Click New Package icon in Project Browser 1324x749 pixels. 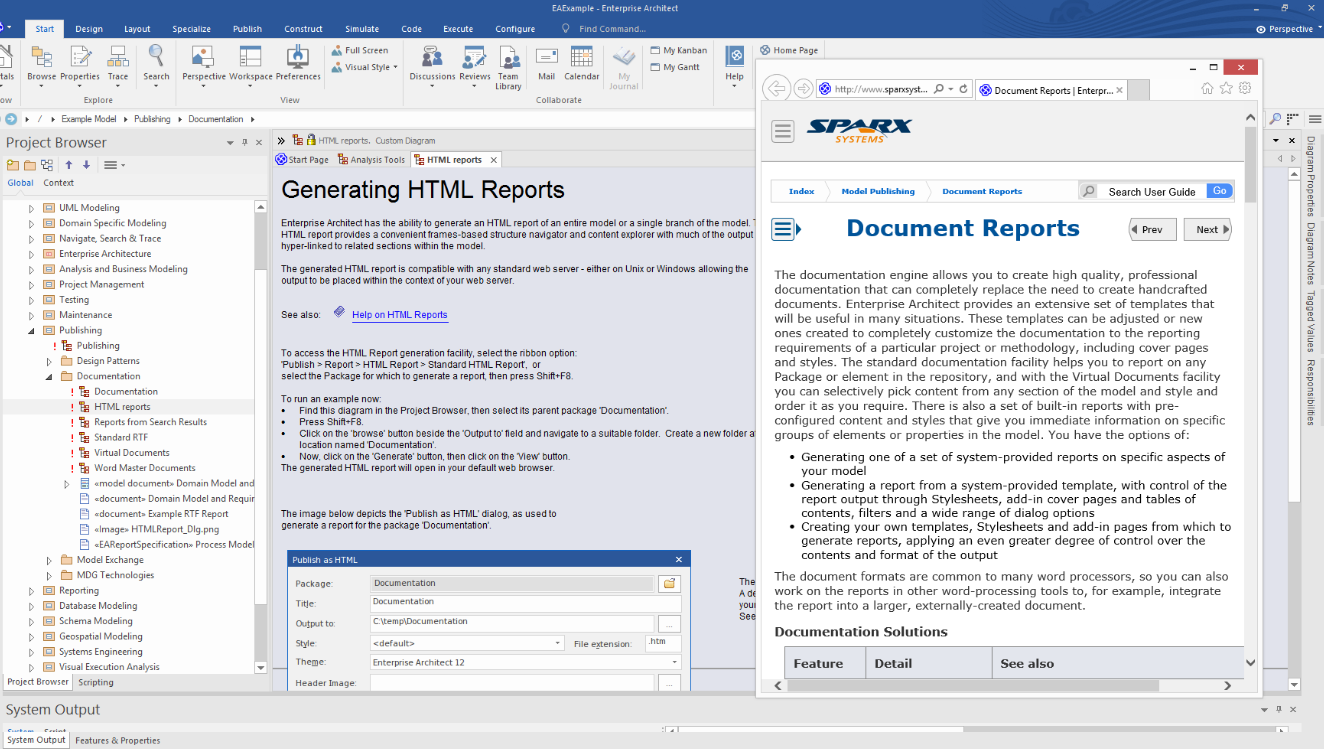coord(13,165)
